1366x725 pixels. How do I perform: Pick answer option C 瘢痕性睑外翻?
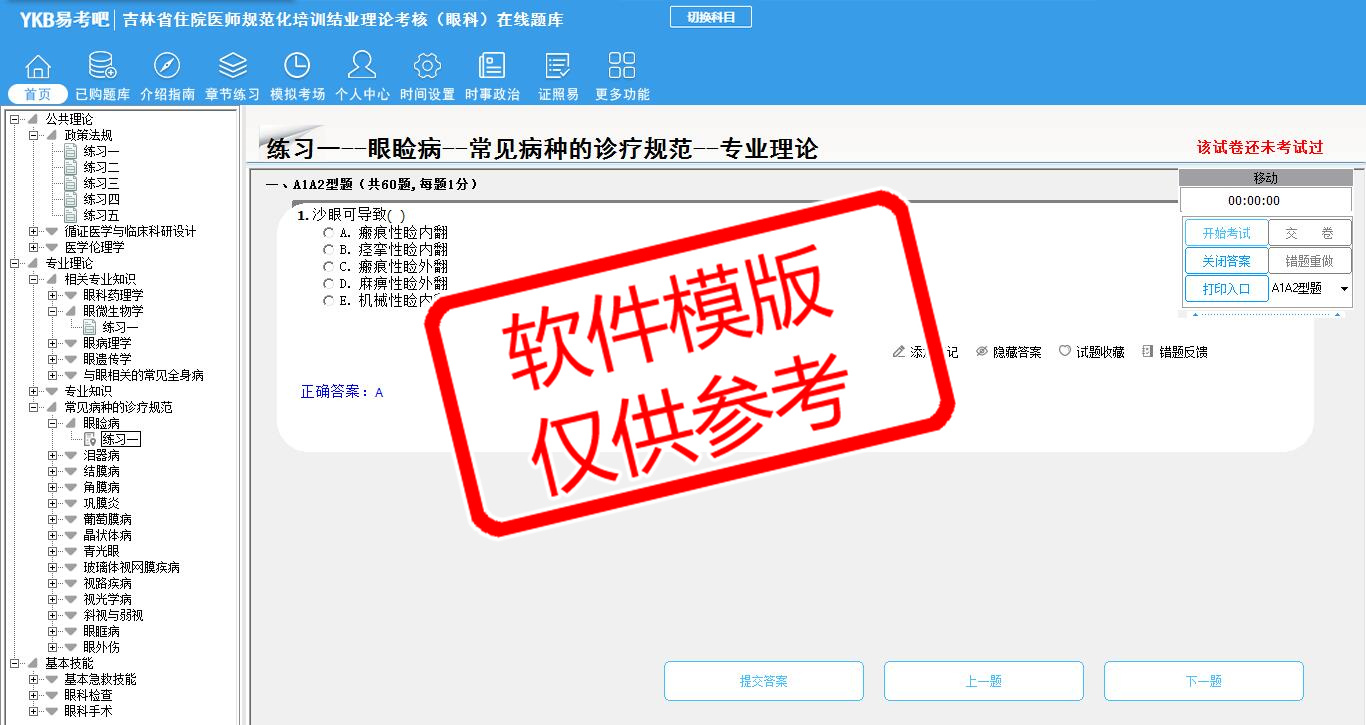tap(328, 266)
